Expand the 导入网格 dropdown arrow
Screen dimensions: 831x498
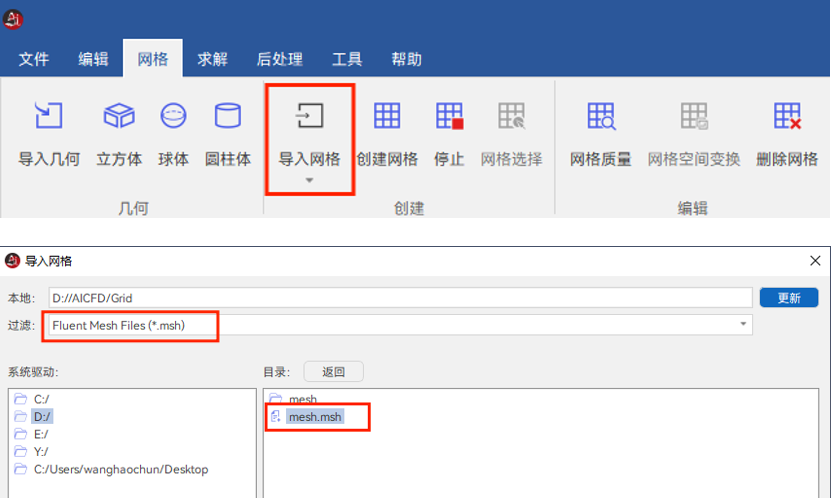[310, 181]
